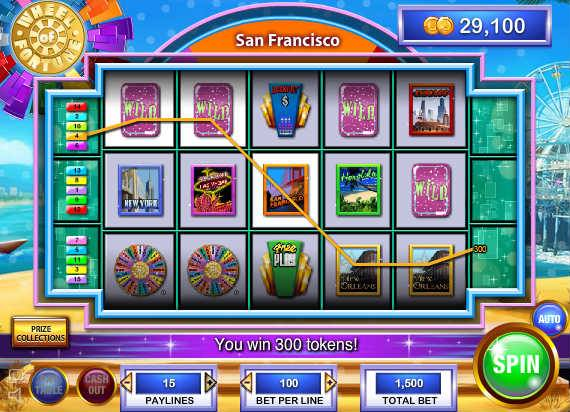Image resolution: width=570 pixels, height=412 pixels.
Task: Toggle the payline 4 indicator
Action: [76, 136]
